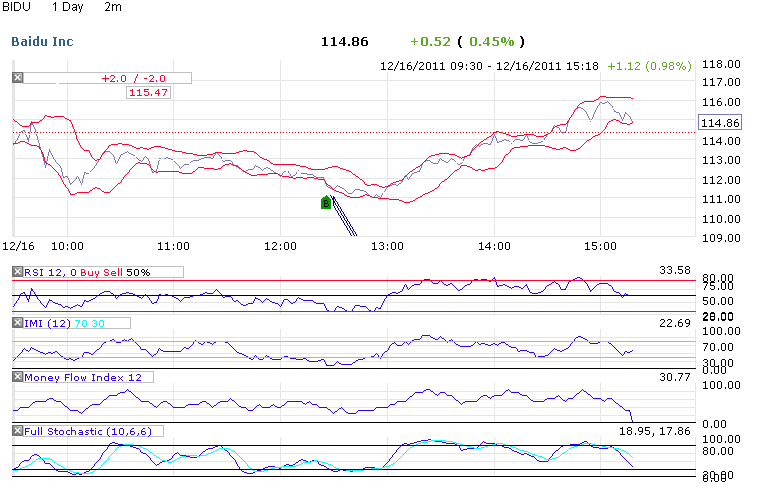Click the Money Flow value 30.77
Screen dimensions: 768x489
[x=674, y=377]
